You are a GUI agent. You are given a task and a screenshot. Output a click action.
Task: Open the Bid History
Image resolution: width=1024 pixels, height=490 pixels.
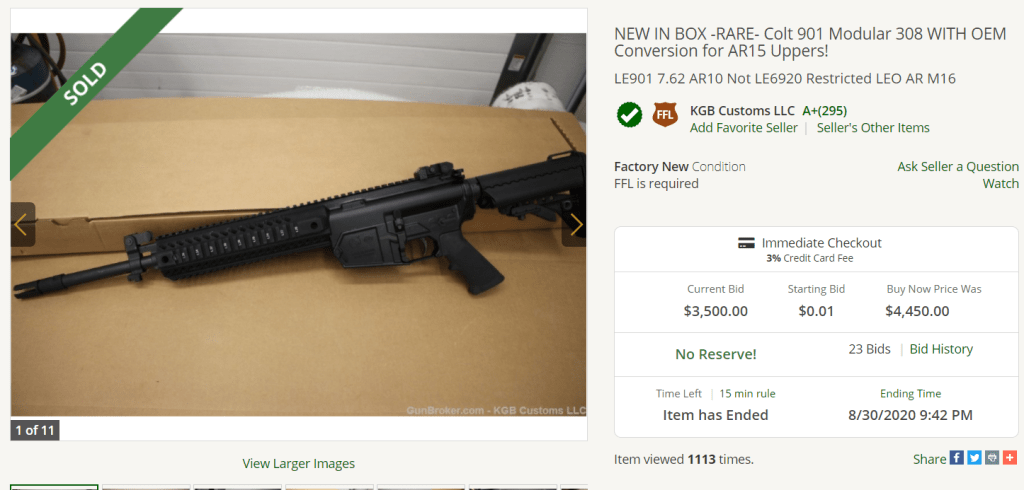(x=940, y=350)
